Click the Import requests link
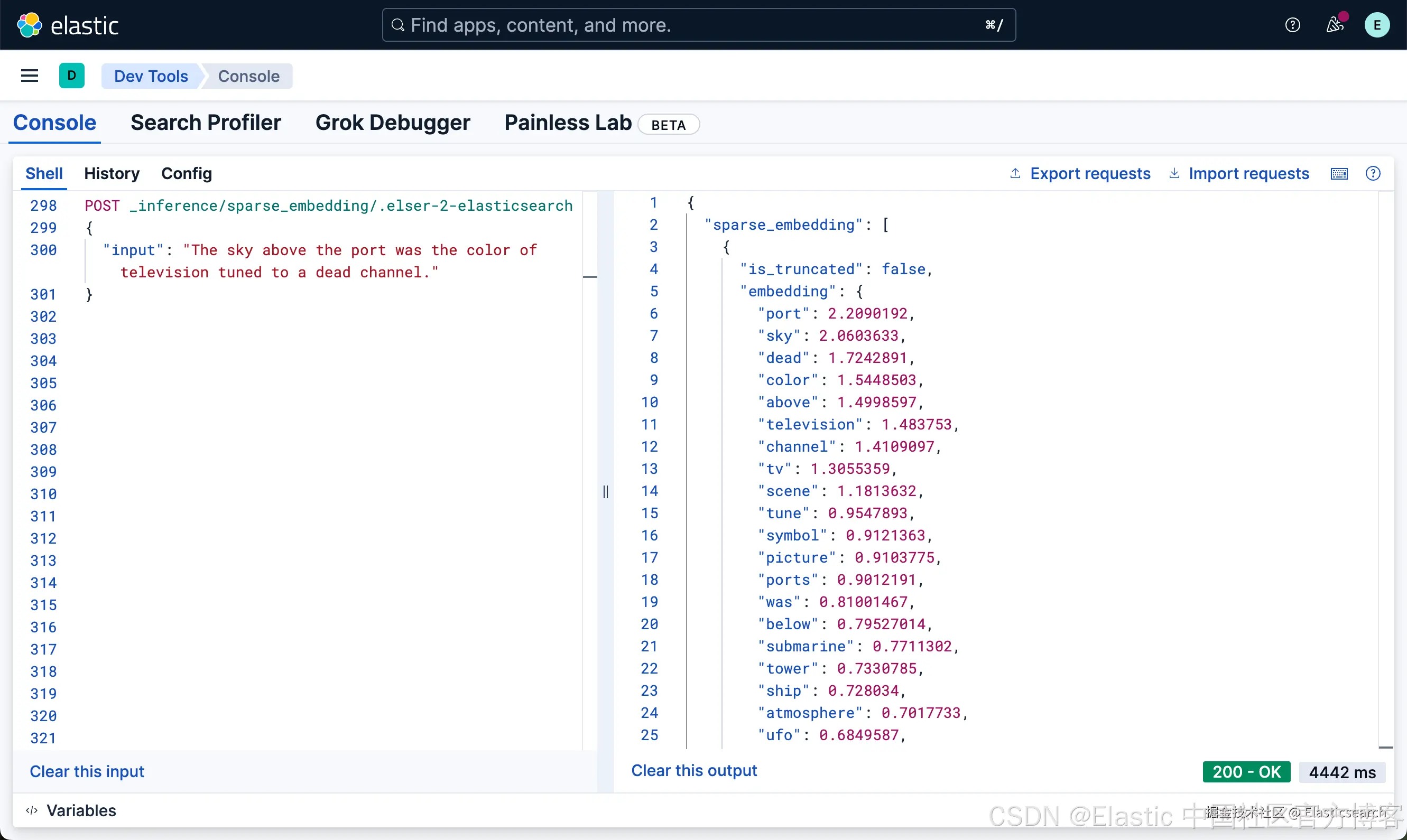This screenshot has width=1407, height=840. [1248, 174]
